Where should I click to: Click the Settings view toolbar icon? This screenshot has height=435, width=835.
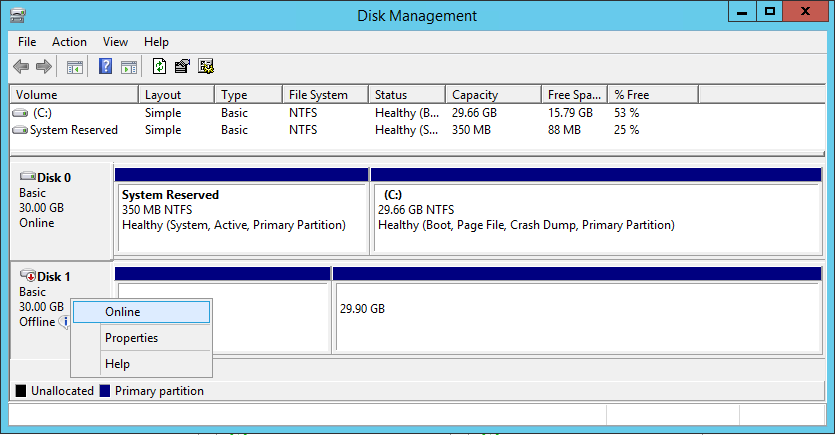(206, 66)
